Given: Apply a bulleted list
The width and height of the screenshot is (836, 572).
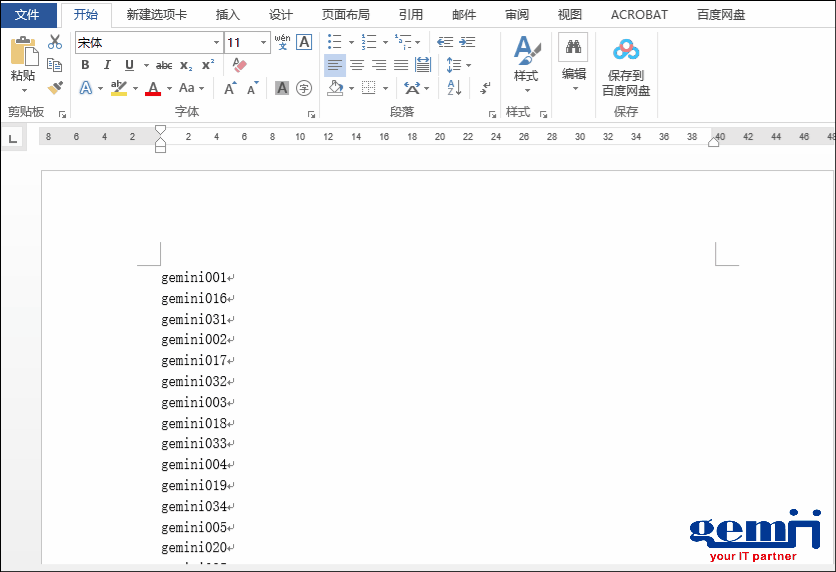Looking at the screenshot, I should pyautogui.click(x=334, y=42).
